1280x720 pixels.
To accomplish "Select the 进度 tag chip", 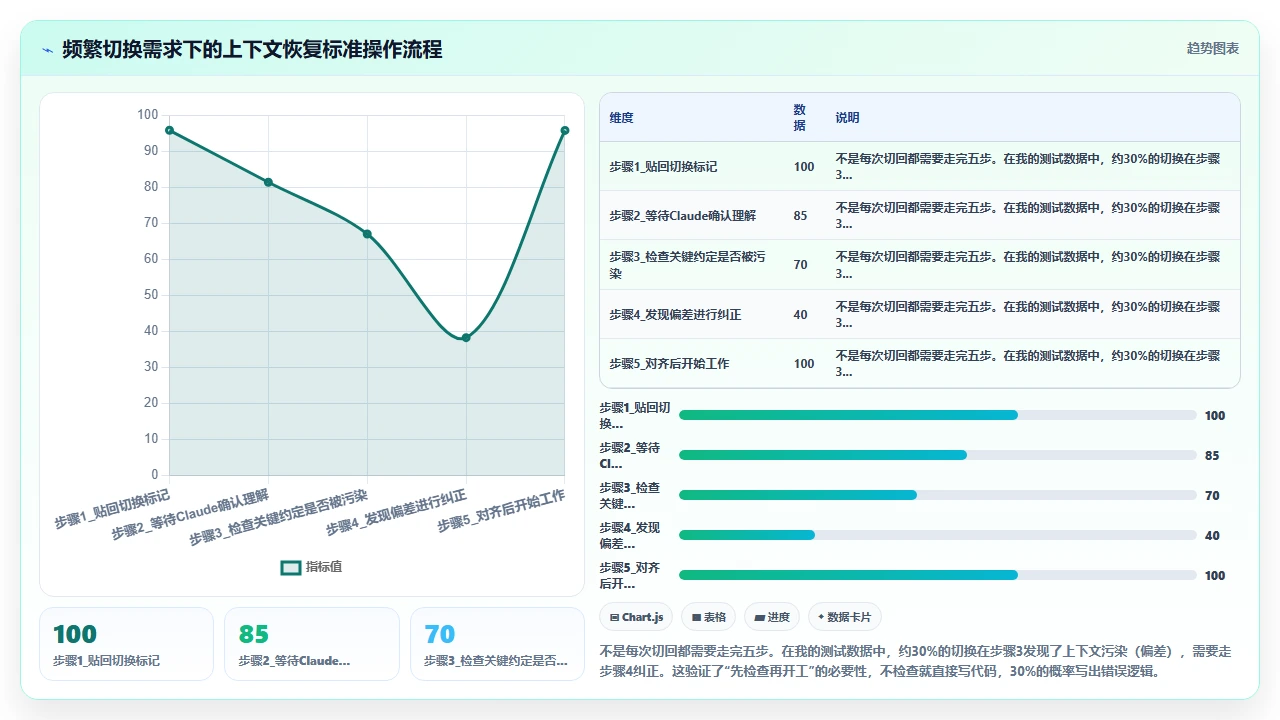I will coord(772,617).
